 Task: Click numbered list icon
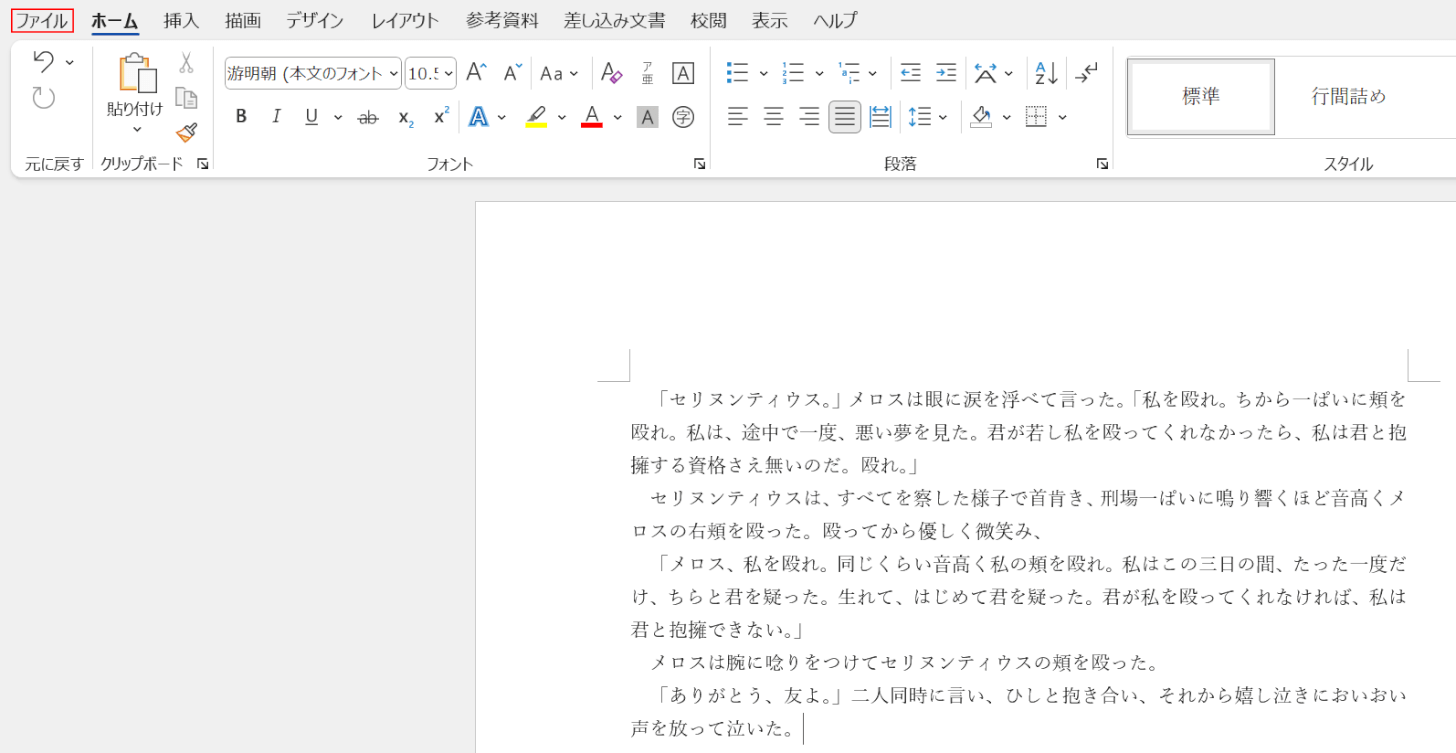point(793,73)
